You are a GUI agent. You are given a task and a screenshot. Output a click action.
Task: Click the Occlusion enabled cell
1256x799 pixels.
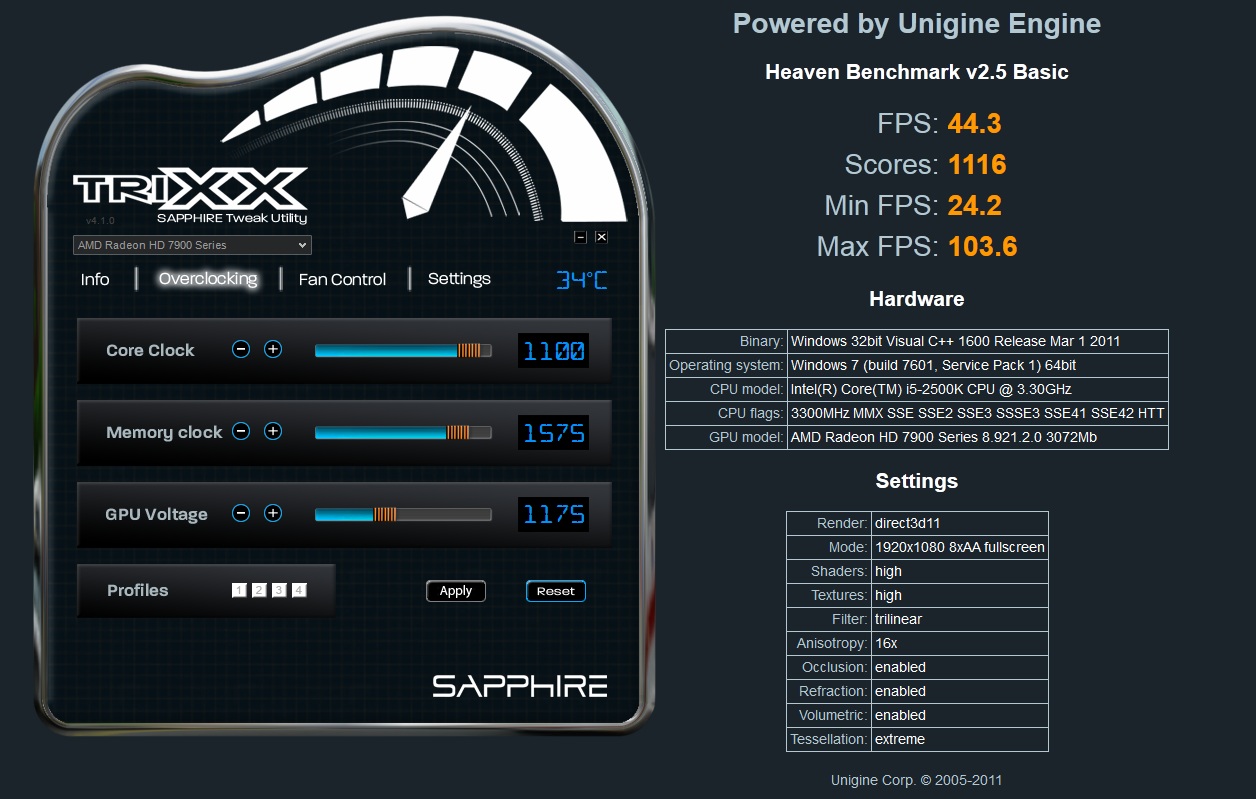[959, 667]
